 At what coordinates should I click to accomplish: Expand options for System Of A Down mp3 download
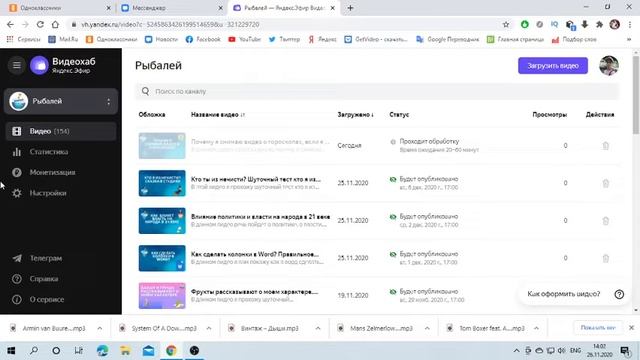(x=209, y=328)
